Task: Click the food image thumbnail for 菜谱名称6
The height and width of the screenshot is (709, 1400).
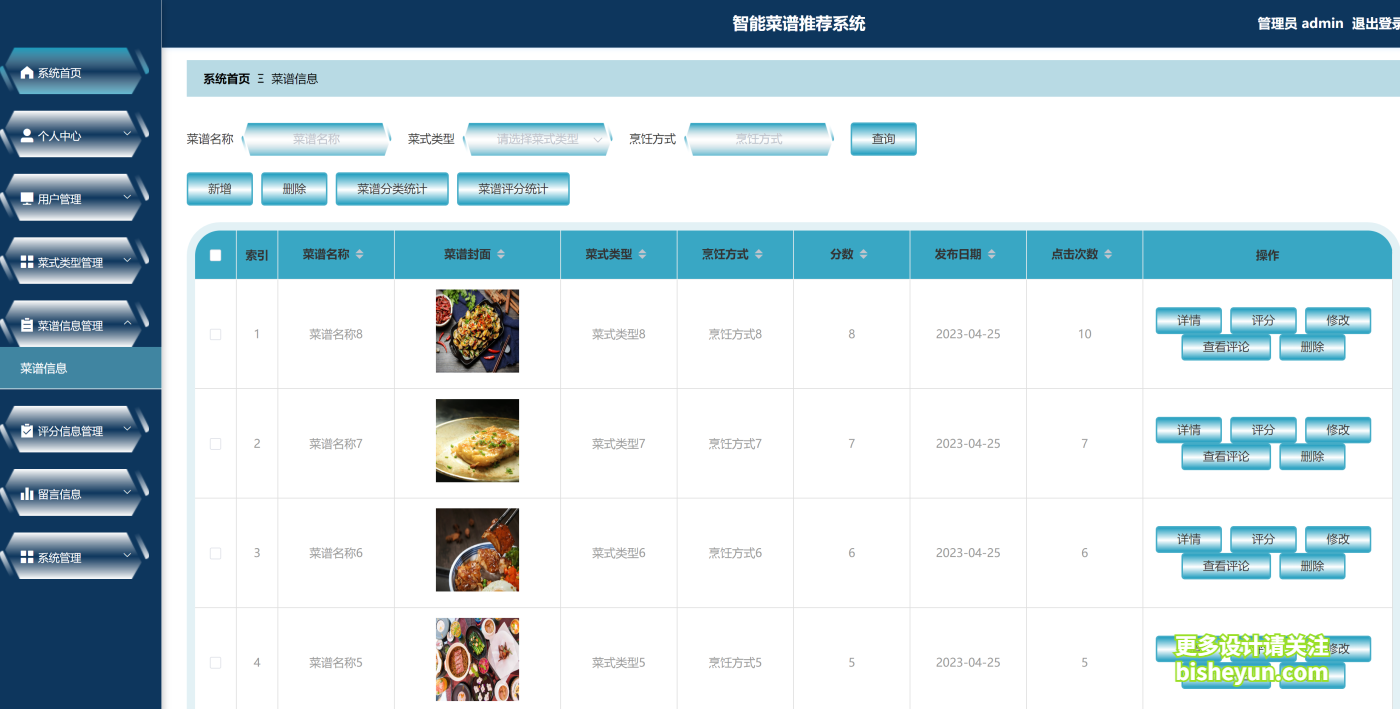Action: 477,550
